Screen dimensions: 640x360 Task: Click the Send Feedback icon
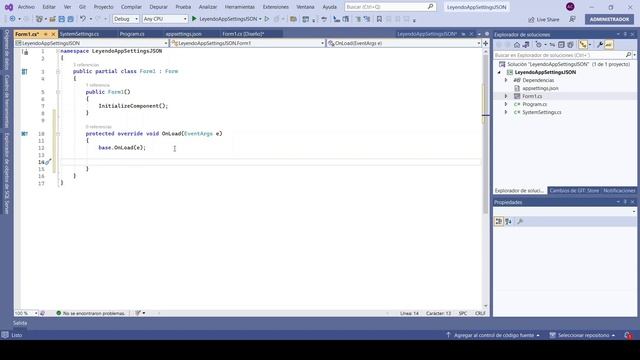point(572,19)
